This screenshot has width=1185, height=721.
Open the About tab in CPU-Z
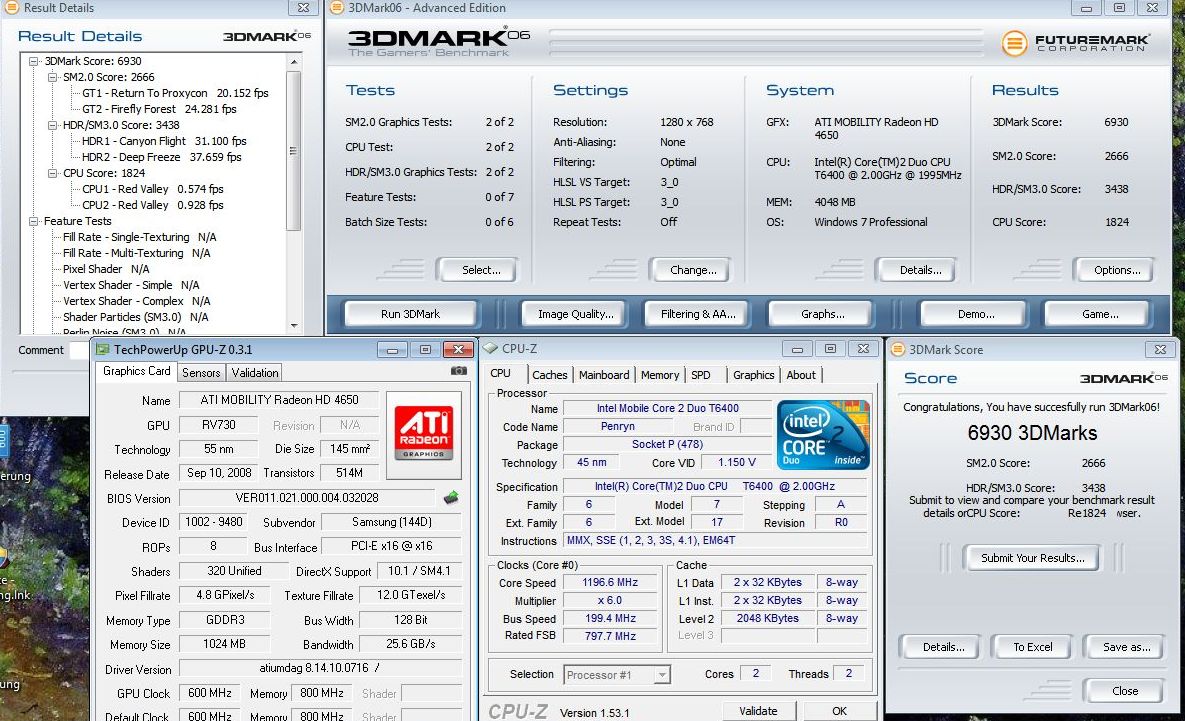point(801,375)
